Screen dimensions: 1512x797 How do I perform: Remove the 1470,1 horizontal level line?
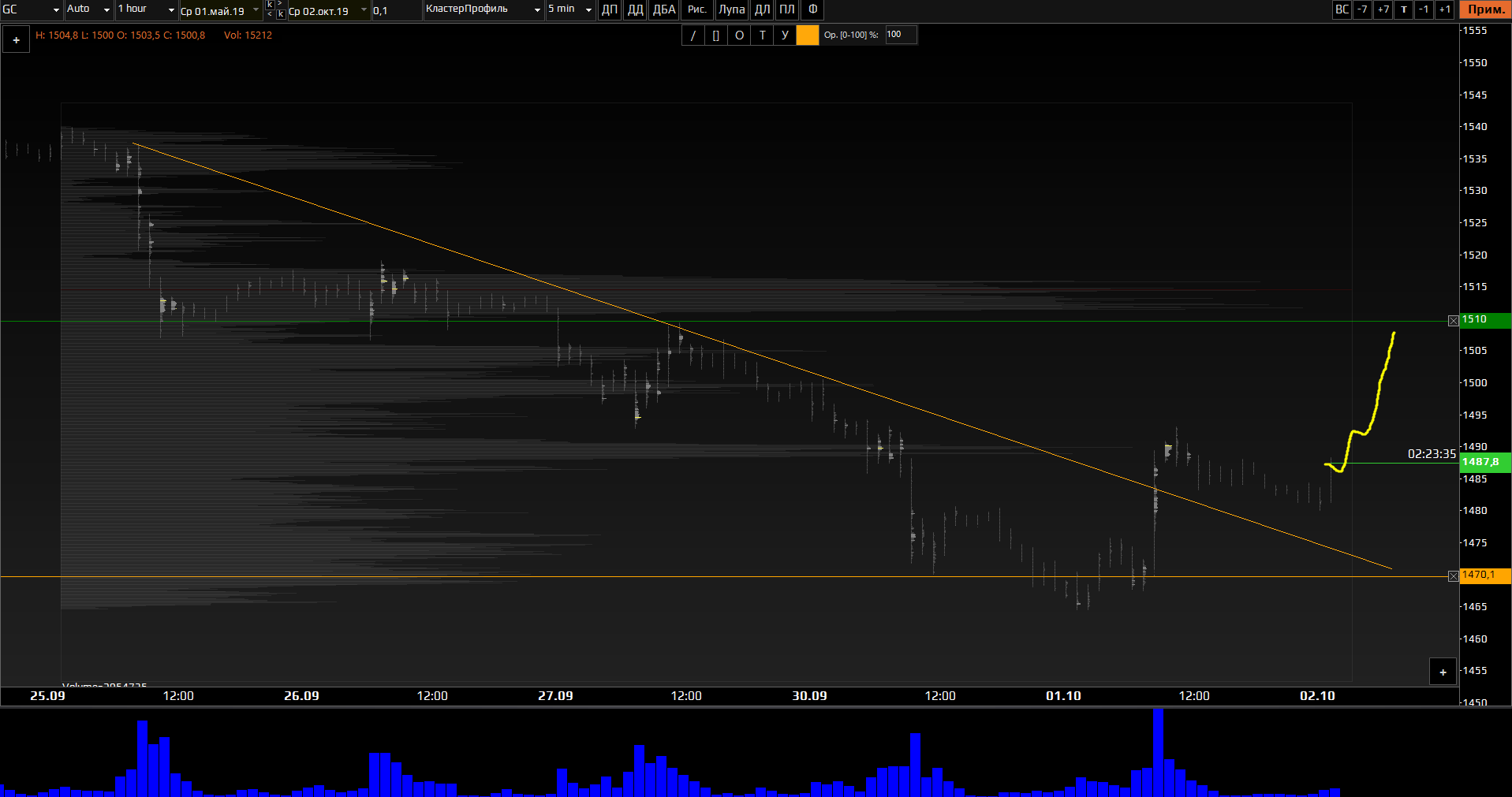[x=1453, y=576]
